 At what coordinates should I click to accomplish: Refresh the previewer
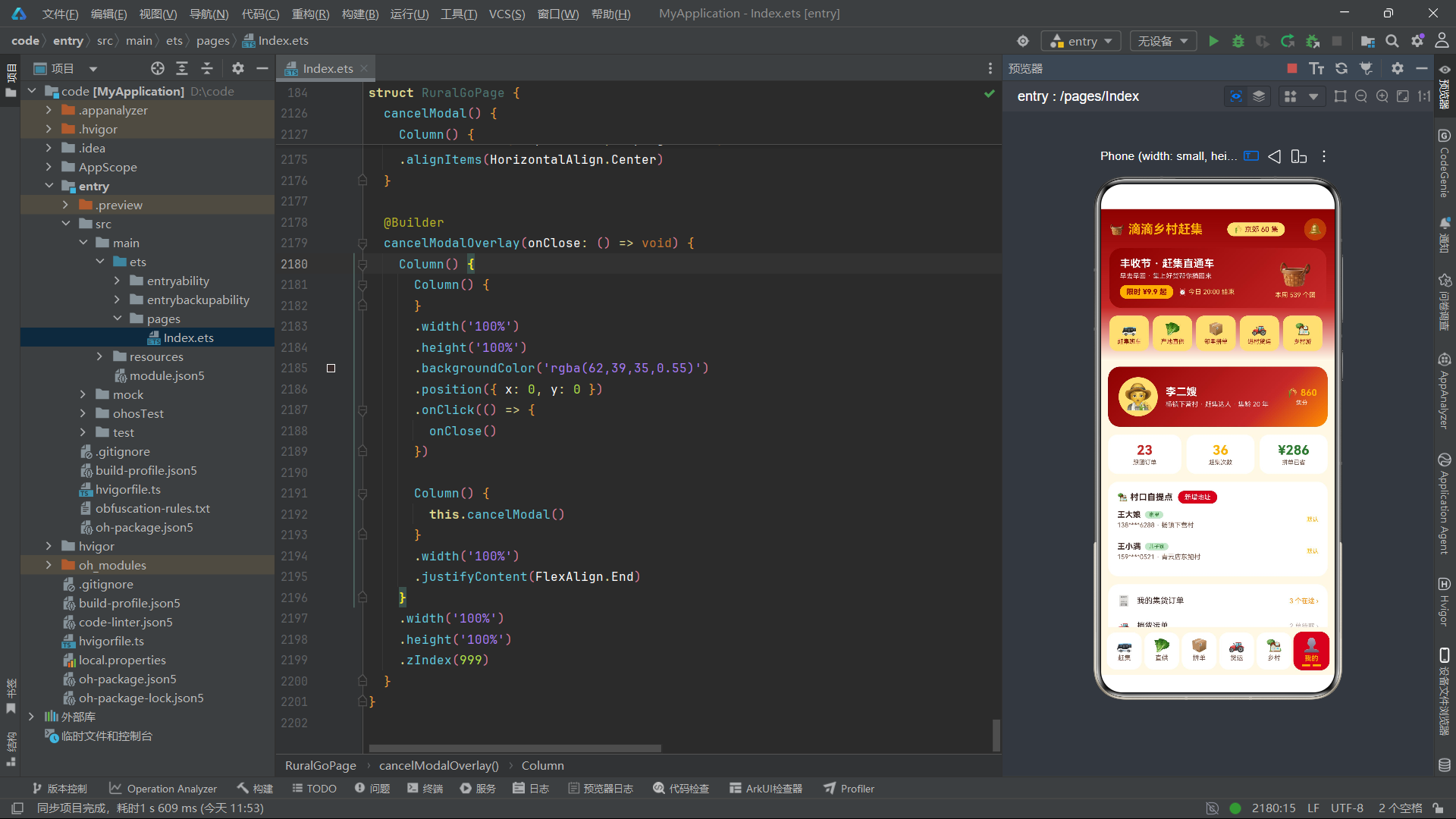point(1341,68)
